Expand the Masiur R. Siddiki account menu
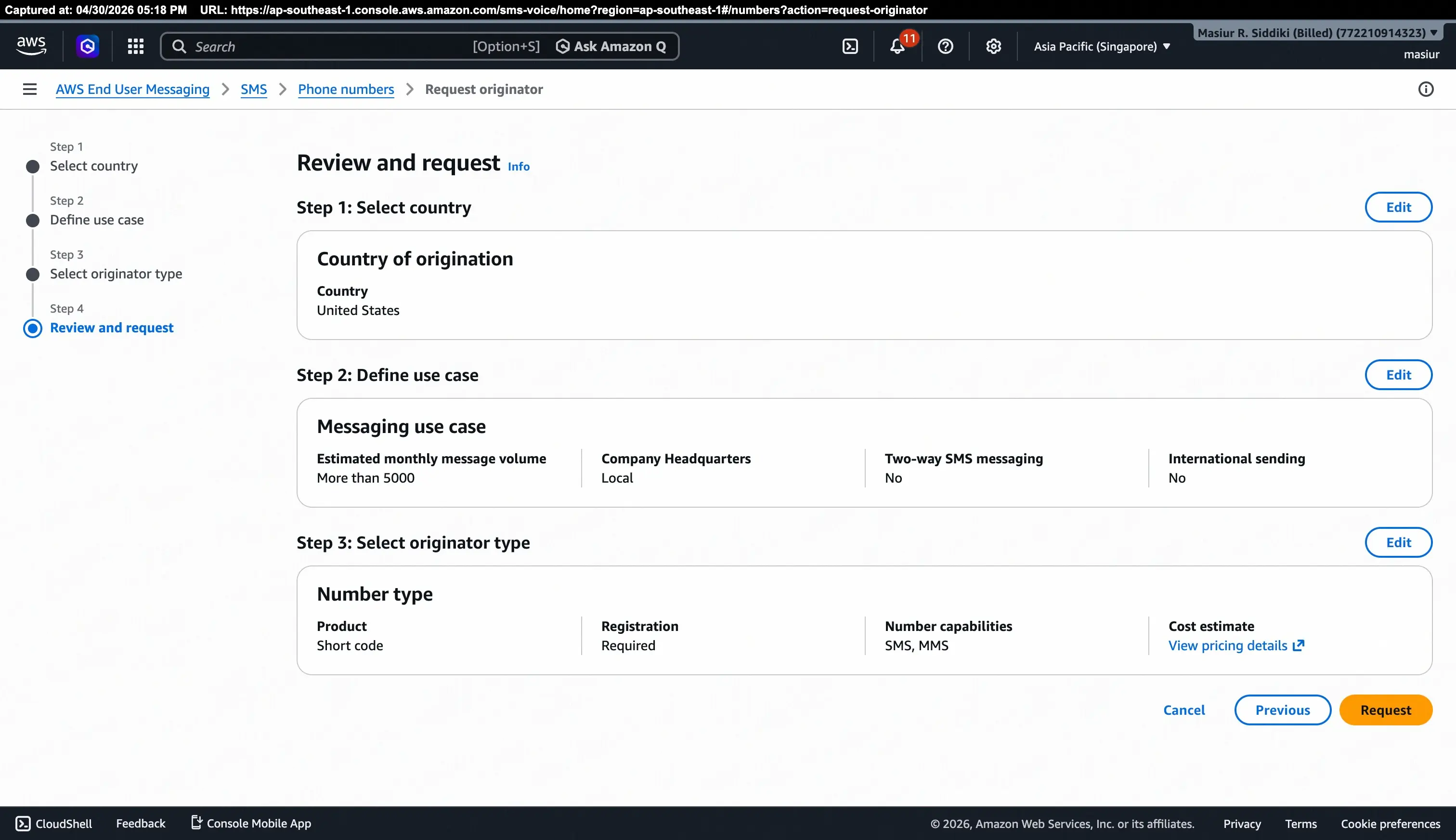Screen dimensions: 1456x840 (x=1318, y=33)
